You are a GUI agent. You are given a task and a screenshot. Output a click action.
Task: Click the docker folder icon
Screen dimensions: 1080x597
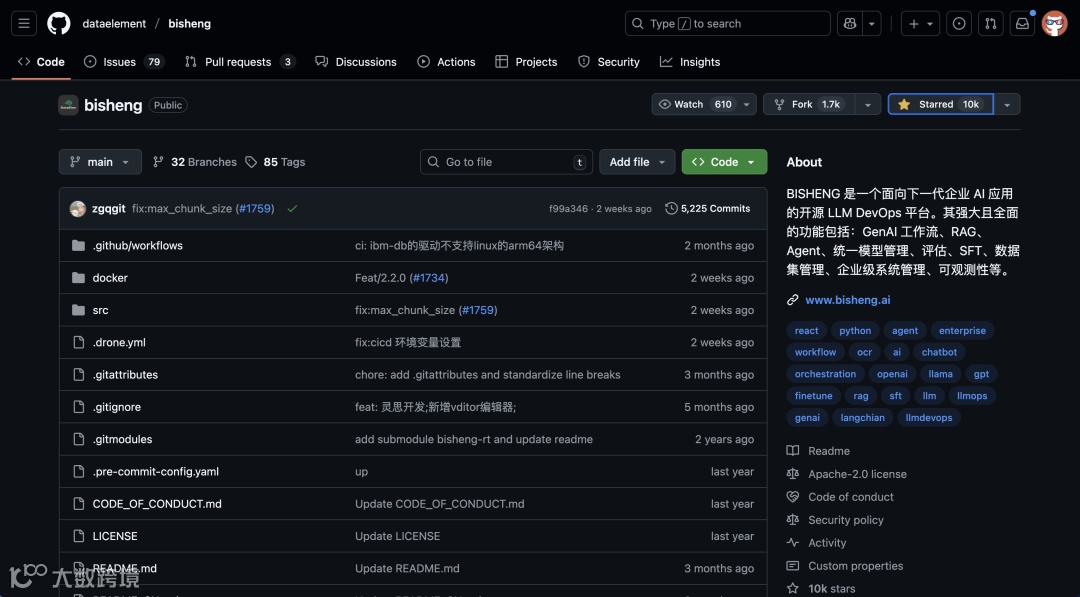(79, 278)
